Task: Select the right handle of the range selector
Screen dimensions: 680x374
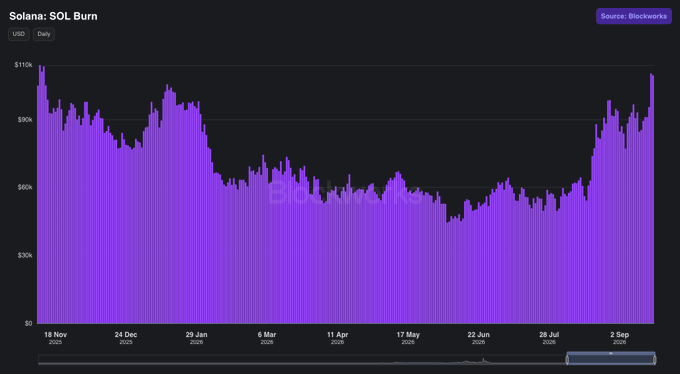Action: click(654, 360)
